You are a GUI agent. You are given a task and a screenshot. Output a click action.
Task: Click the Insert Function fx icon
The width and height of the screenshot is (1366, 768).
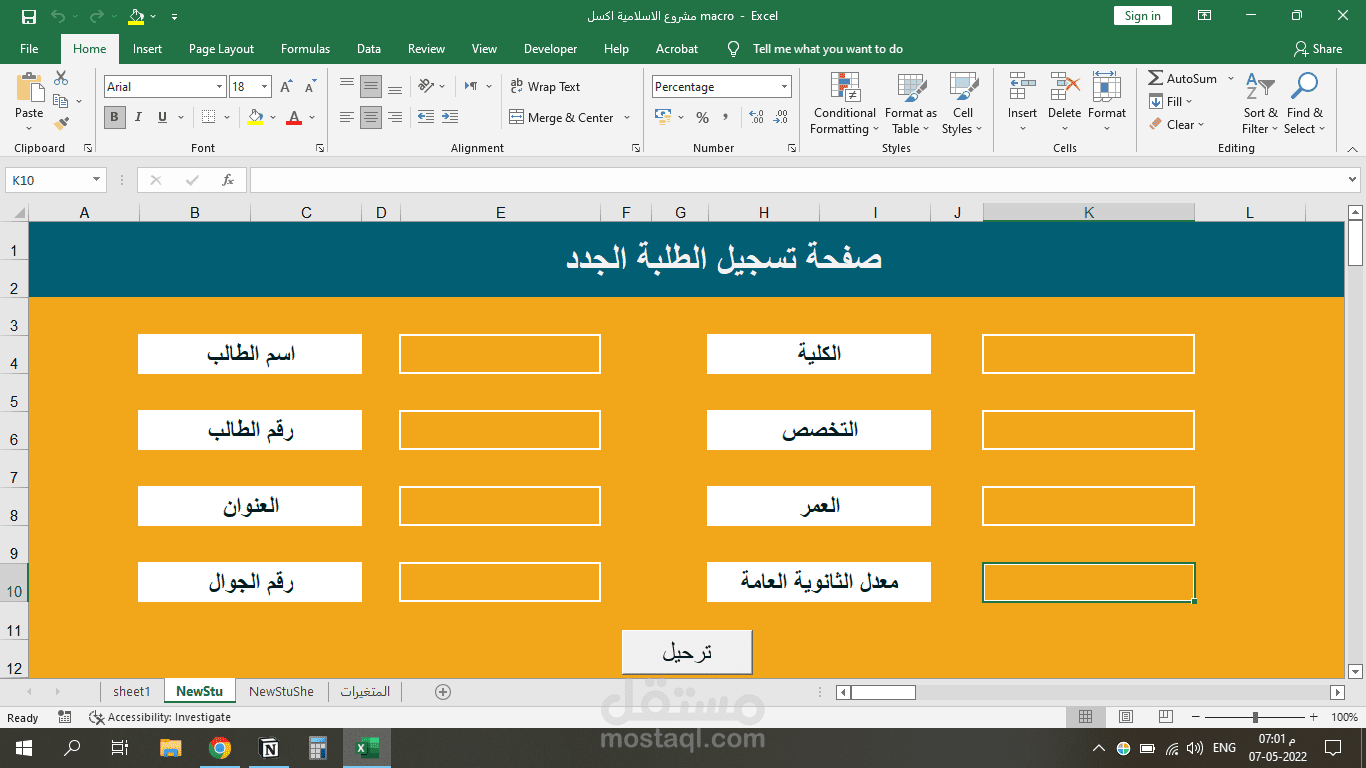click(228, 180)
